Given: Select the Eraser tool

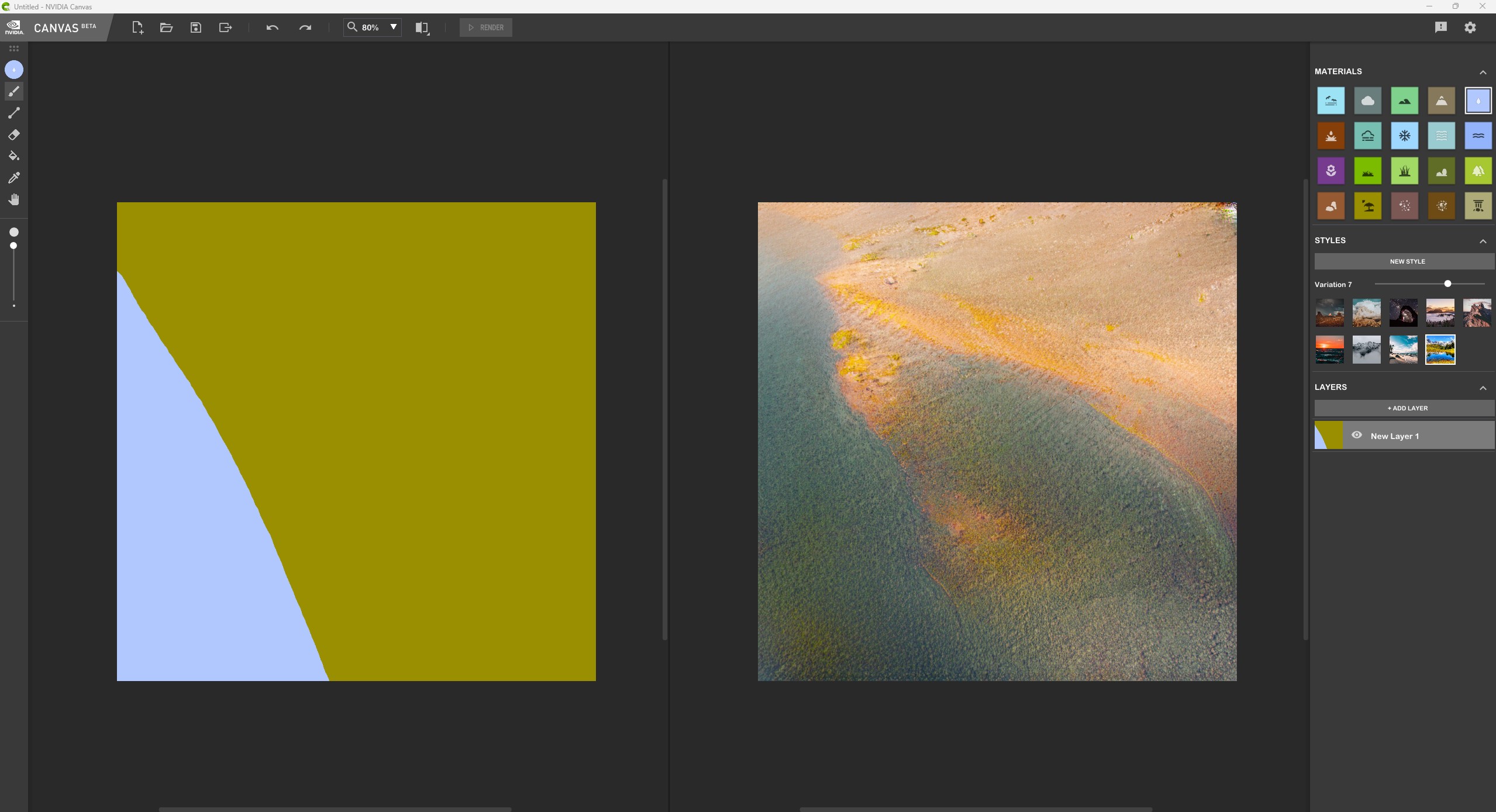Looking at the screenshot, I should (14, 134).
